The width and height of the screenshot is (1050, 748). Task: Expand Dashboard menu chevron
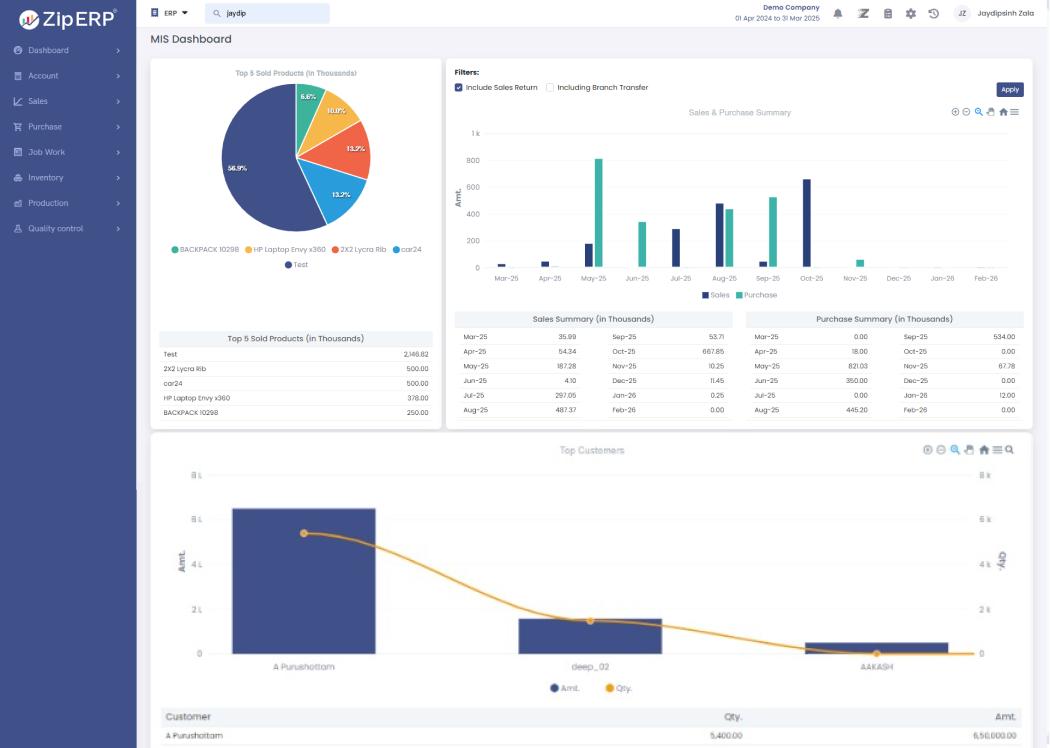click(x=118, y=51)
